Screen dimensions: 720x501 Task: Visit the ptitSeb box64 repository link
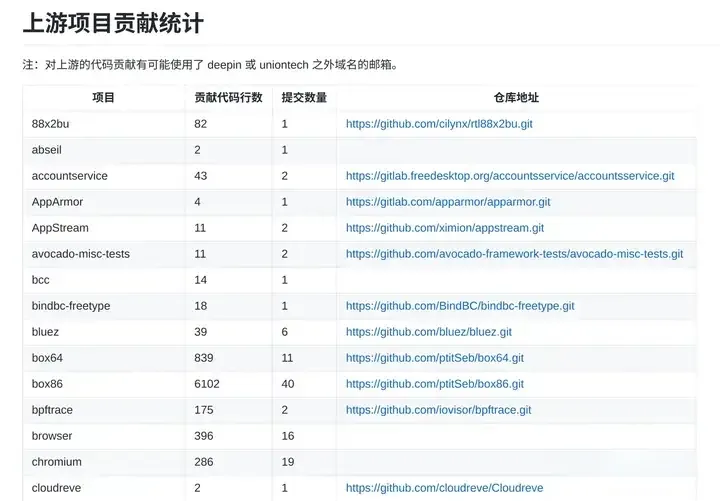click(x=434, y=358)
